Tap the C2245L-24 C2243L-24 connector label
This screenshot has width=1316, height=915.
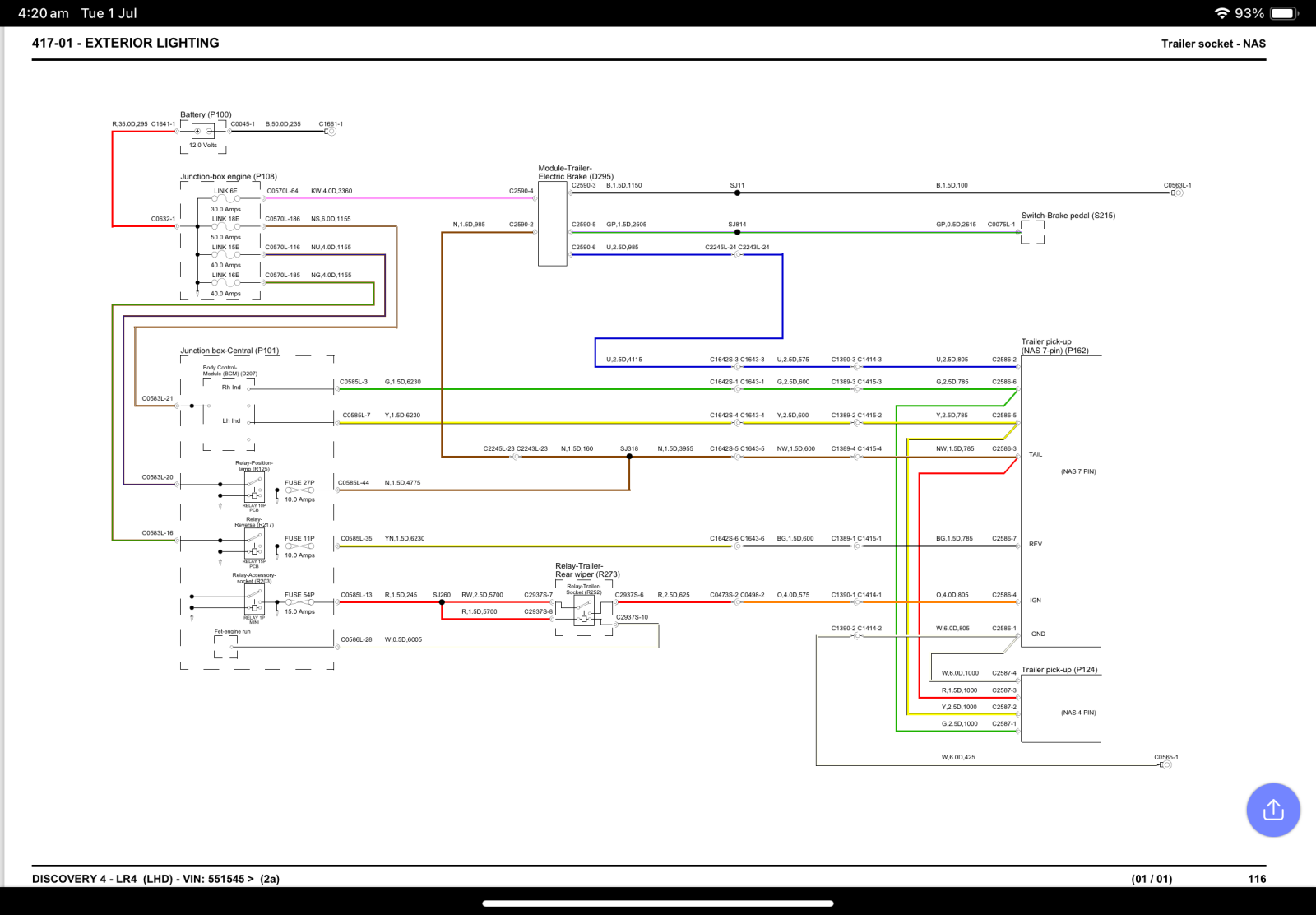pos(737,248)
